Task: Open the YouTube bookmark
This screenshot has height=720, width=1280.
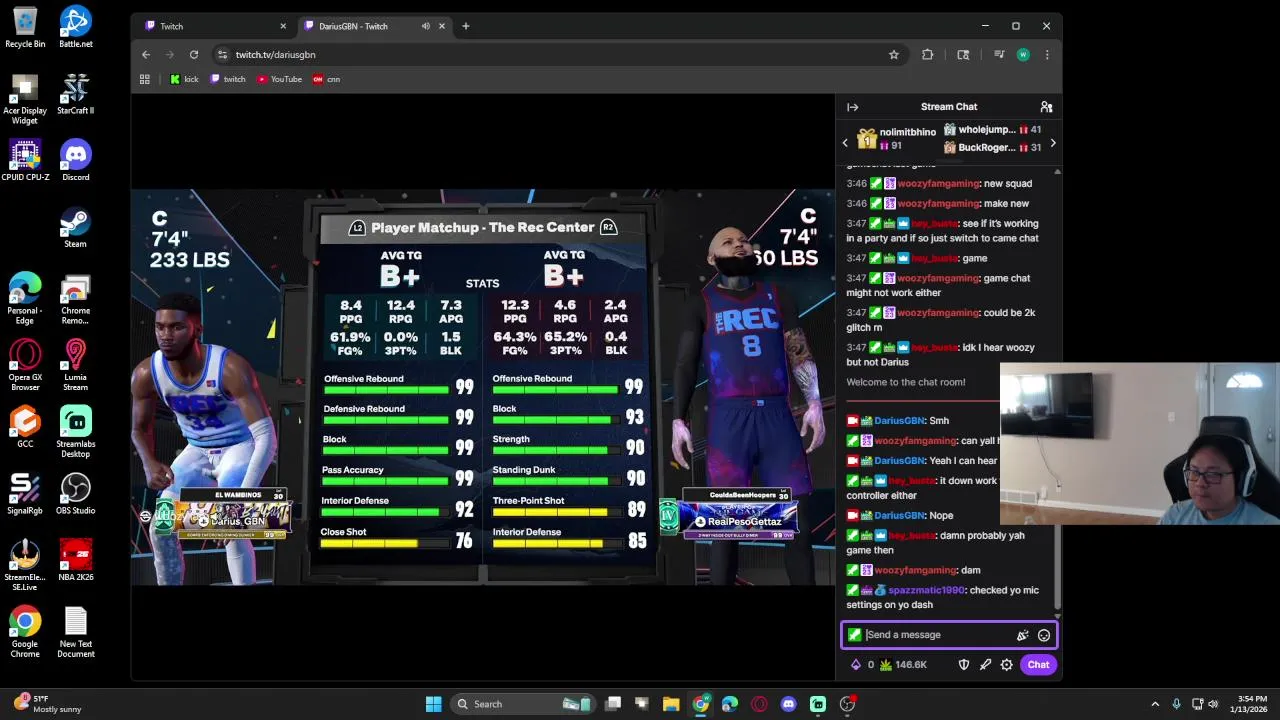Action: coord(279,79)
